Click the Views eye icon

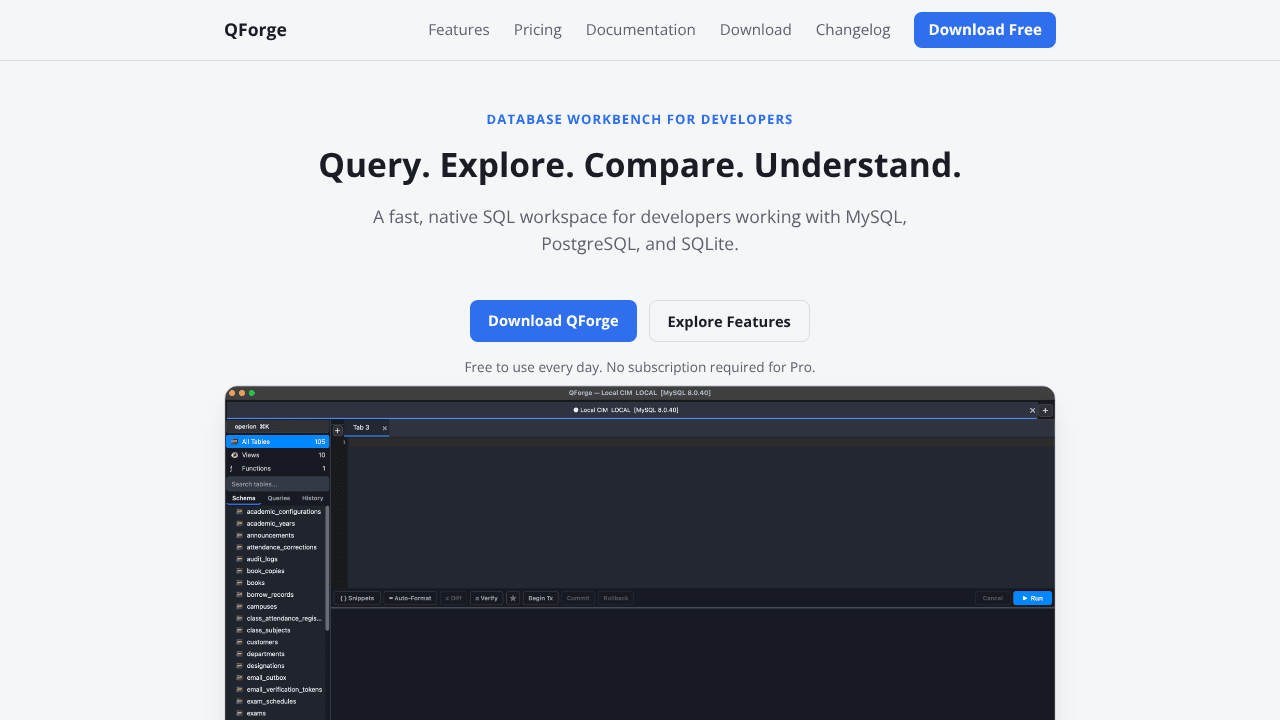[x=234, y=455]
